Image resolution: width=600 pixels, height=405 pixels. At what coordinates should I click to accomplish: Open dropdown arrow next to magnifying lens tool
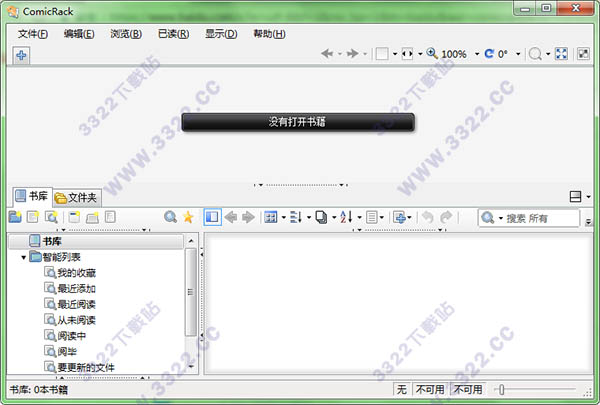(x=548, y=54)
